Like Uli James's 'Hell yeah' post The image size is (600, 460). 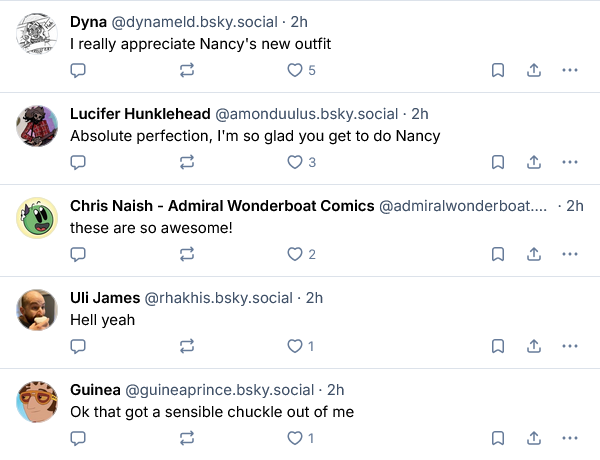(295, 346)
